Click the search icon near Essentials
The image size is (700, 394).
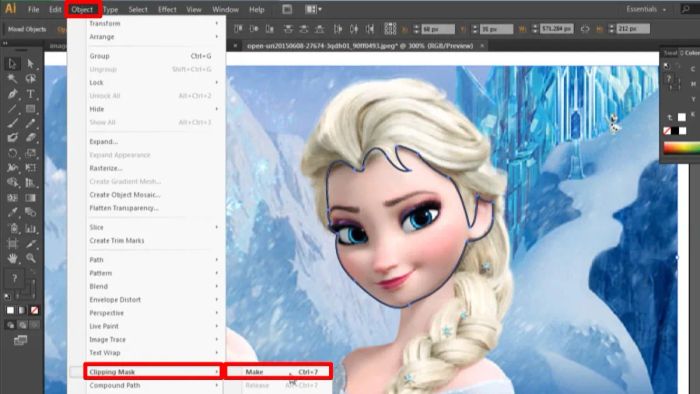point(686,9)
